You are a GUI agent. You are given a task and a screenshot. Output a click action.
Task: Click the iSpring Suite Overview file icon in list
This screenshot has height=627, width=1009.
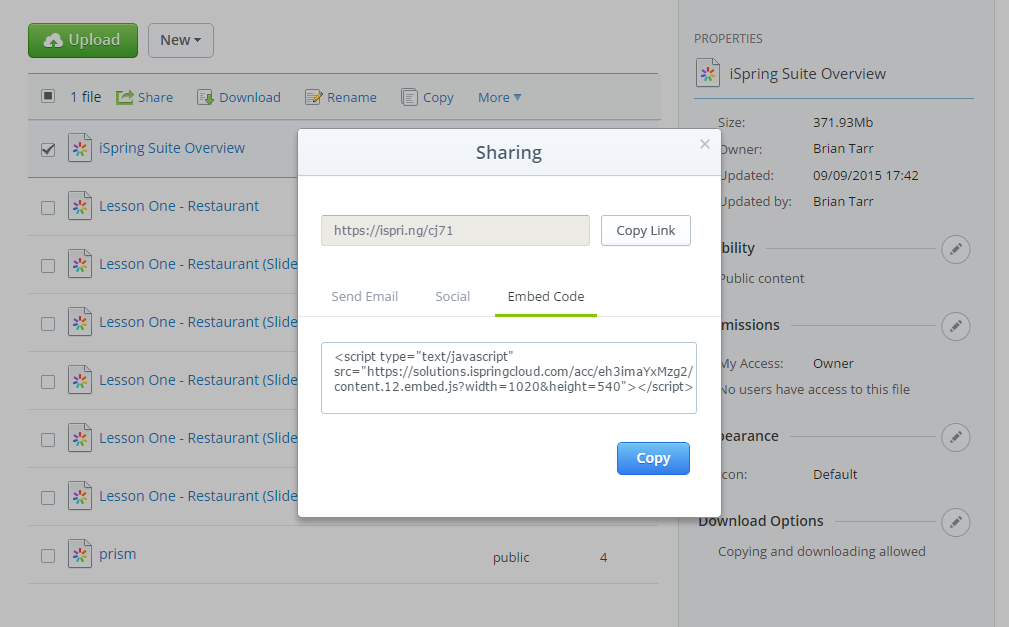[80, 148]
